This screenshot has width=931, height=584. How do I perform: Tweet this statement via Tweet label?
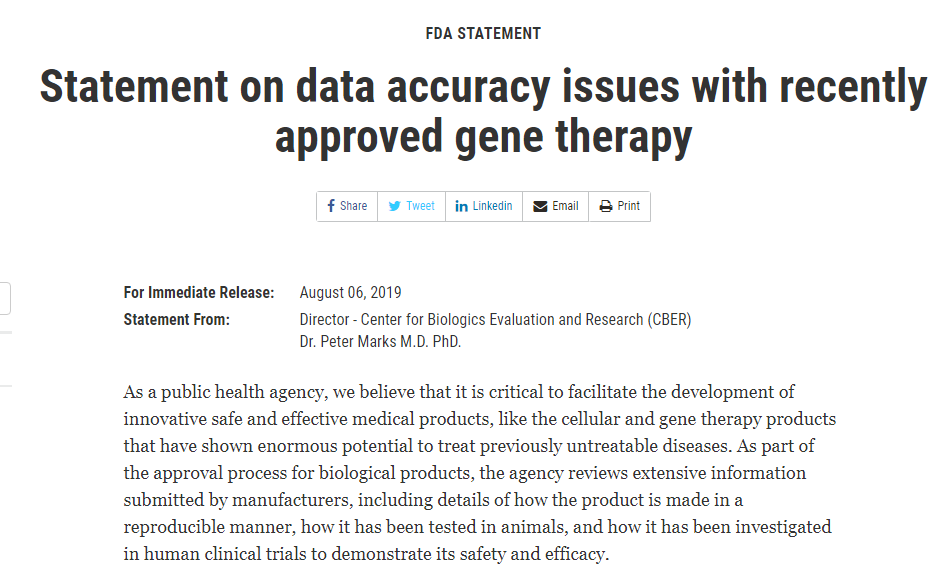click(420, 206)
